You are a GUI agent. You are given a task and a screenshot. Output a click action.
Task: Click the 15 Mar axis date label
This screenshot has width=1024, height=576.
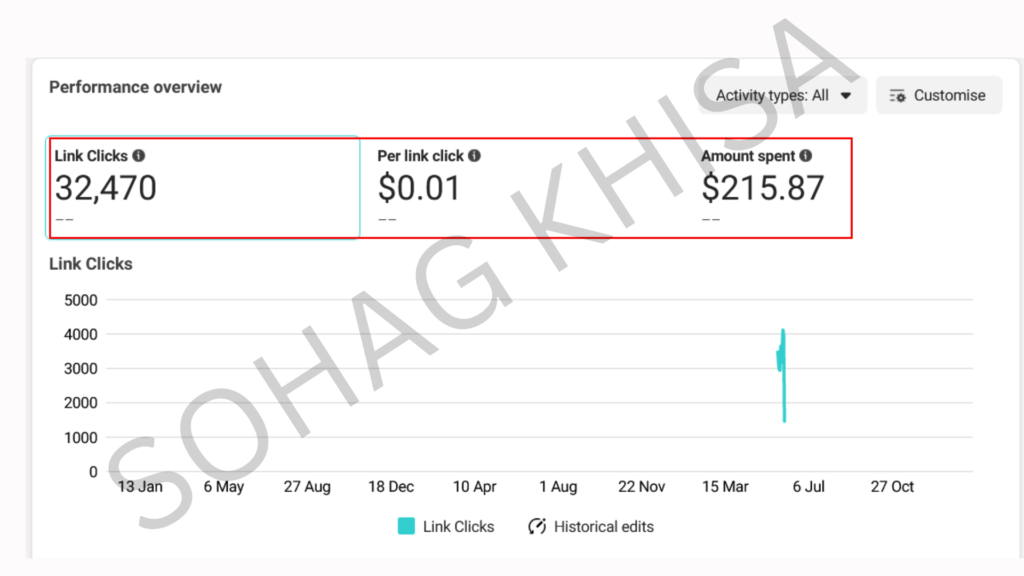(x=725, y=487)
